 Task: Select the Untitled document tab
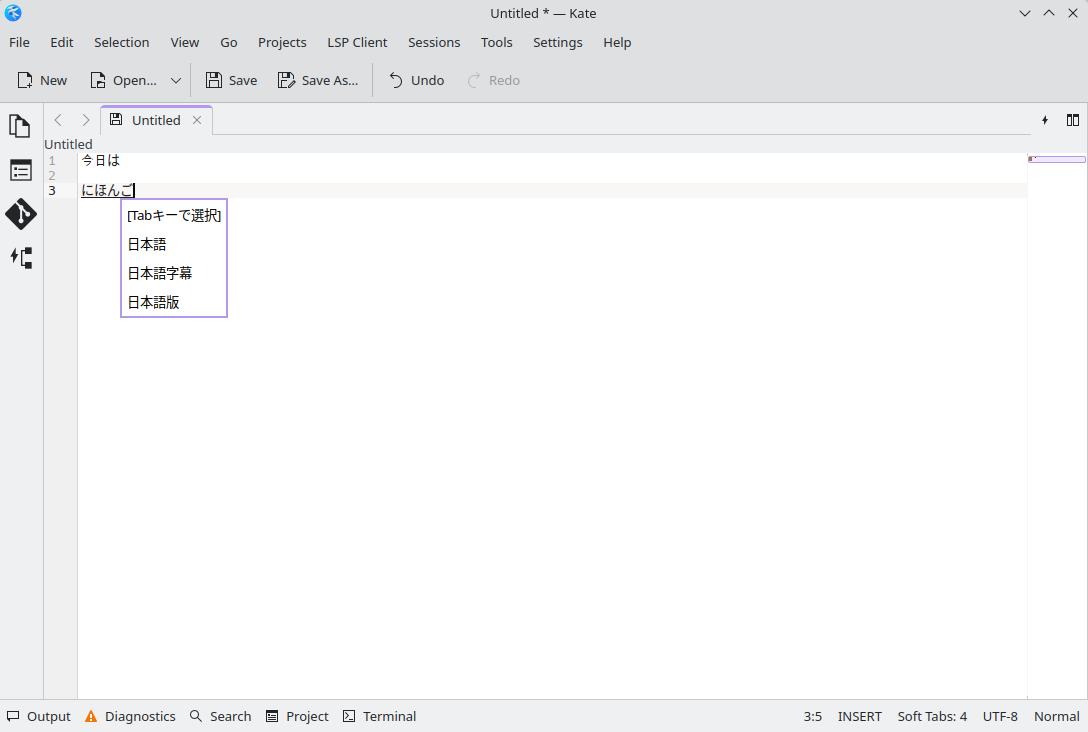156,120
